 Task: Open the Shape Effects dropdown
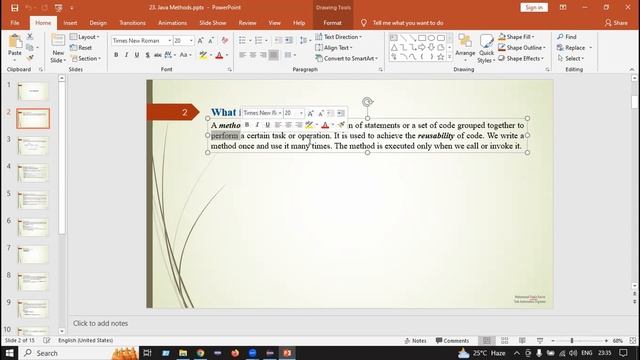[x=521, y=58]
